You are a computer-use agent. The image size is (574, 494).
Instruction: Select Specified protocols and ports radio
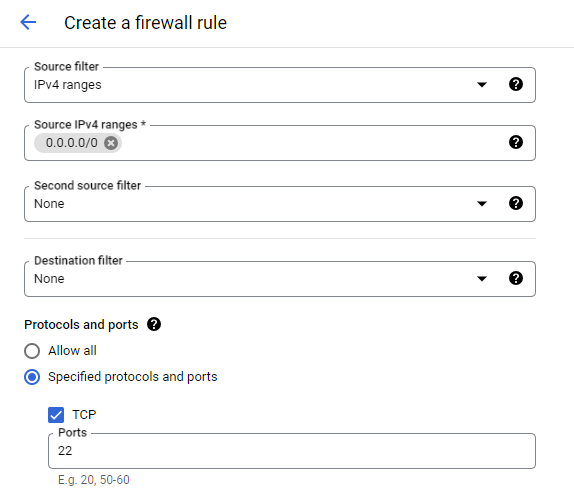32,377
